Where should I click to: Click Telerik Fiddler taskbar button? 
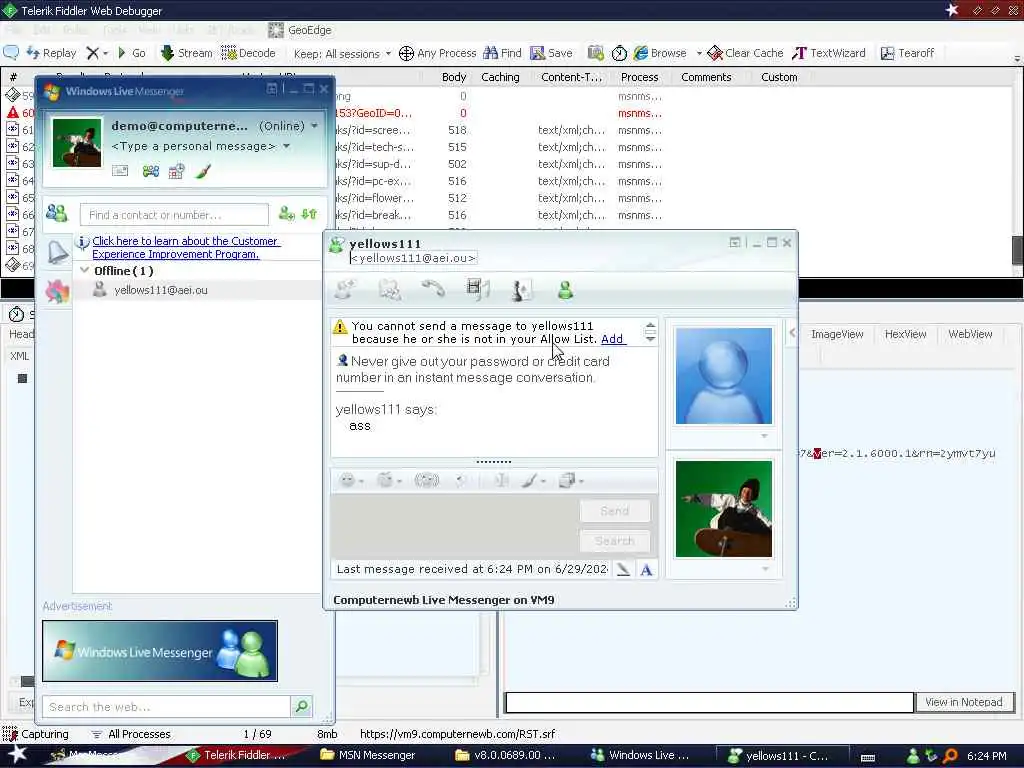click(x=236, y=756)
